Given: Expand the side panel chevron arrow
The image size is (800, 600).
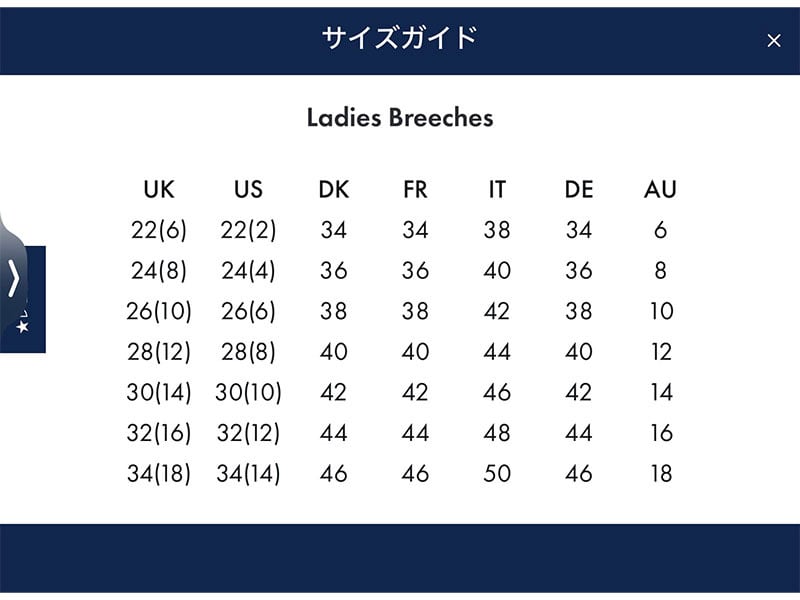Looking at the screenshot, I should click(x=14, y=278).
